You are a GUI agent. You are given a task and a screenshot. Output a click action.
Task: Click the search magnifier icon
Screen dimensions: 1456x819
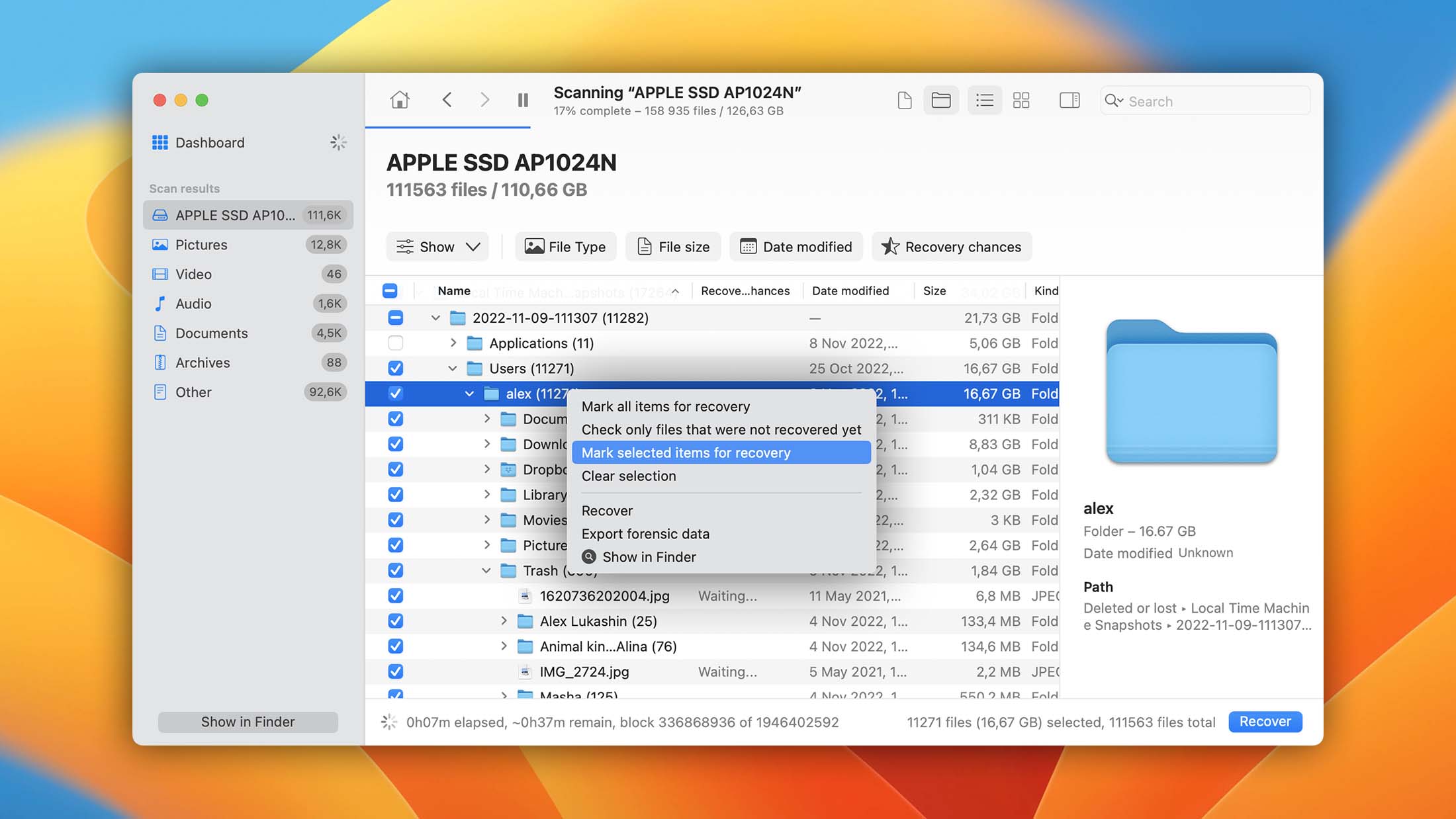tap(1113, 101)
